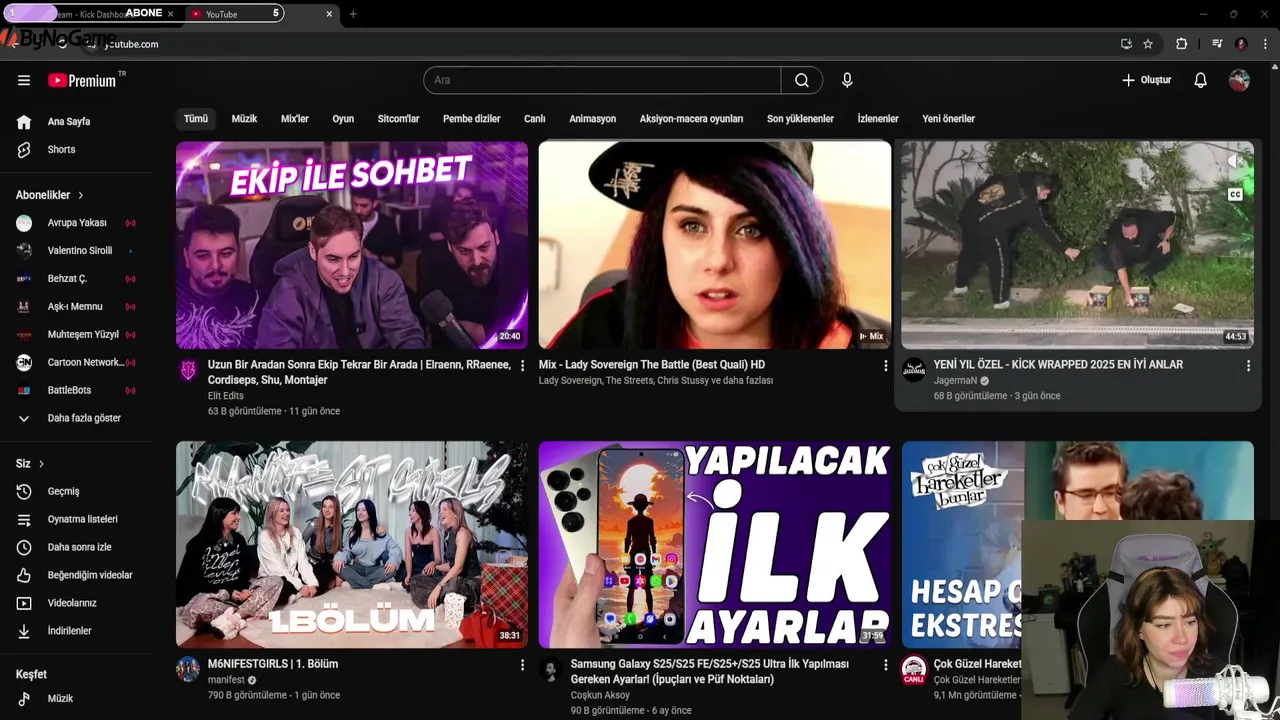Open options menu for Kick Wrapped video

[1248, 366]
